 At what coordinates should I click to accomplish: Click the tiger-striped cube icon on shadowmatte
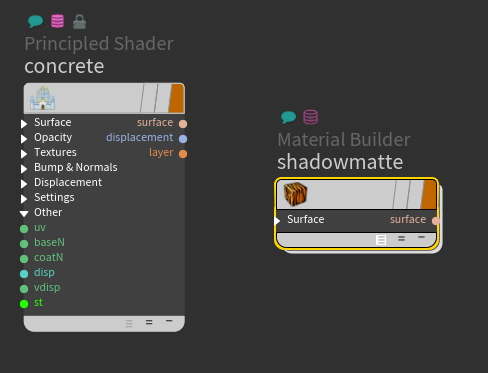[x=295, y=194]
